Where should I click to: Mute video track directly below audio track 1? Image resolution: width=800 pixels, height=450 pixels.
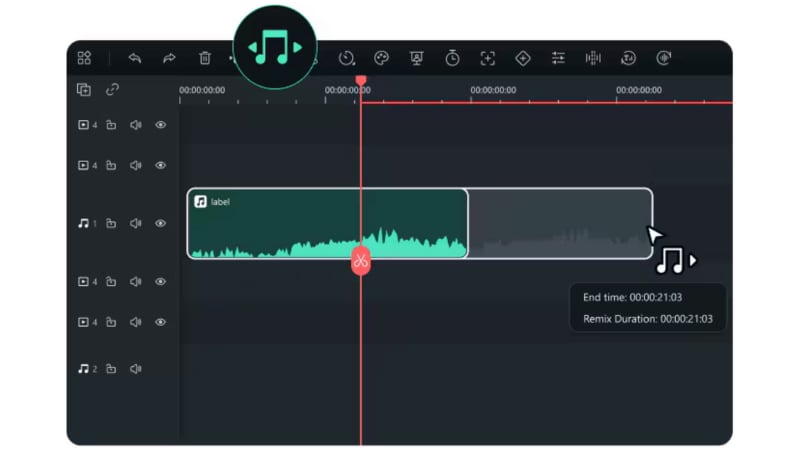coord(135,282)
